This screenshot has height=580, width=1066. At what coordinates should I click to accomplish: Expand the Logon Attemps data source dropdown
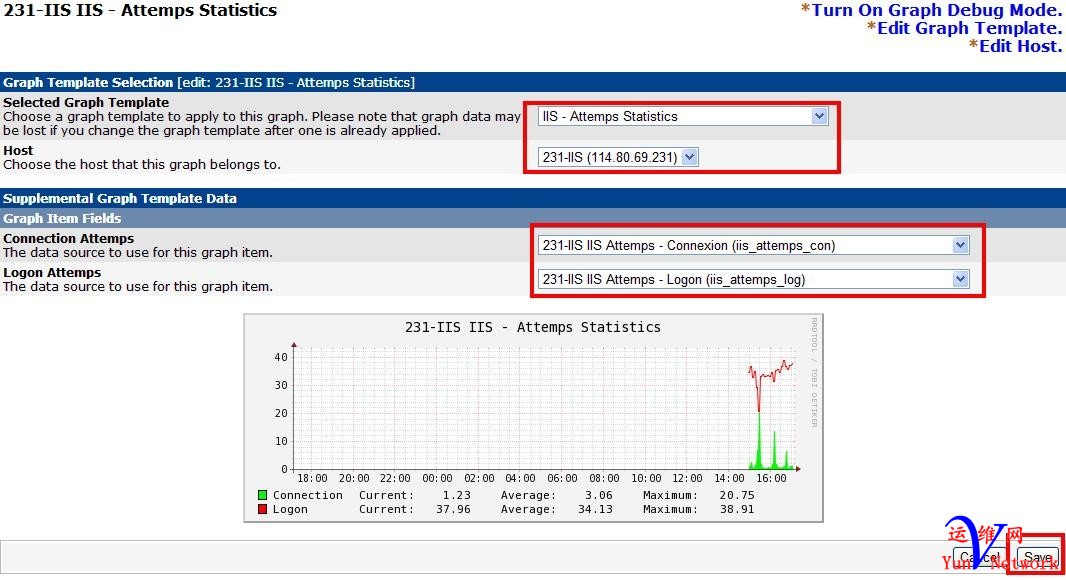coord(753,279)
